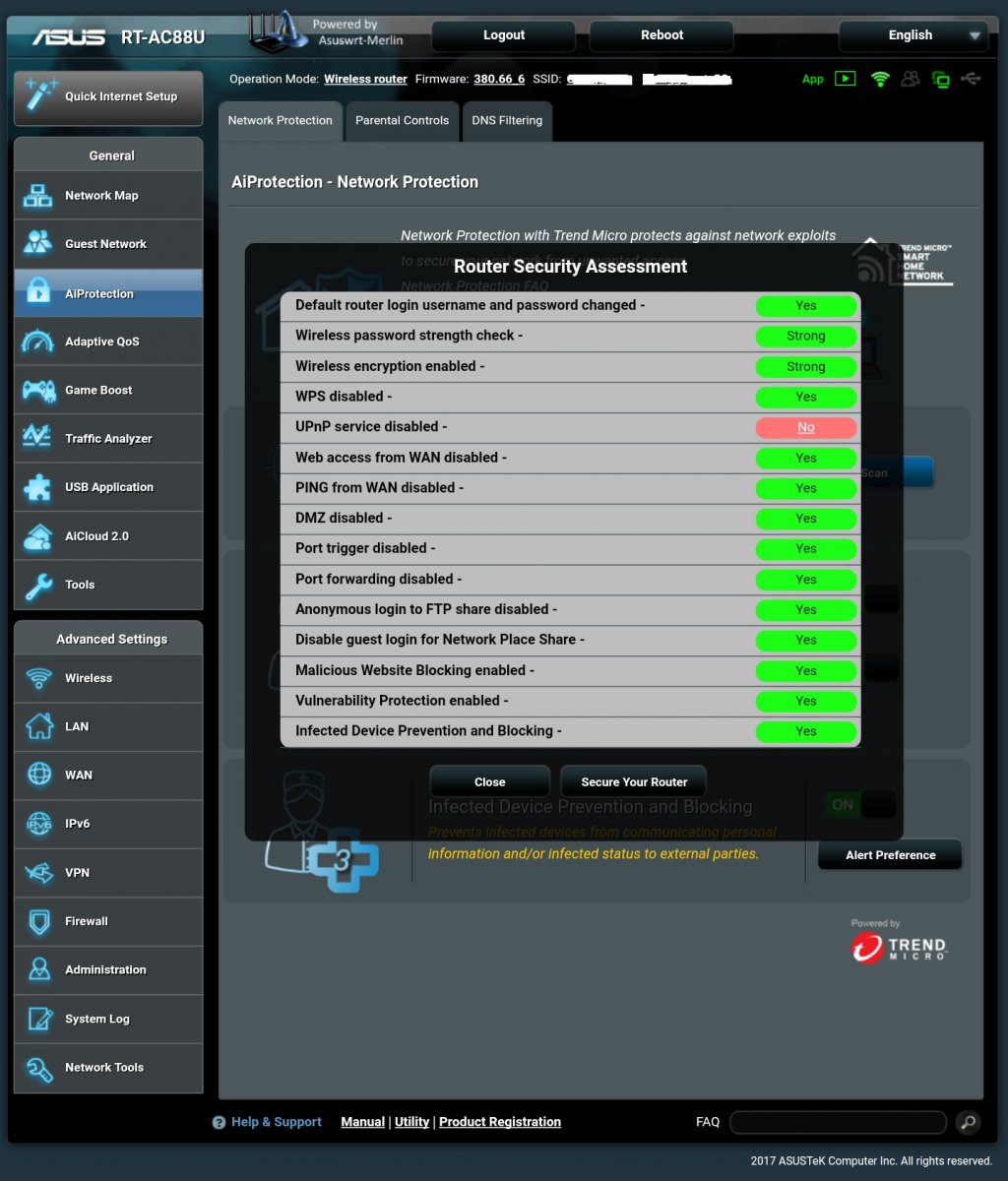Click the Alert Preference button
The width and height of the screenshot is (1008, 1181).
click(x=890, y=855)
